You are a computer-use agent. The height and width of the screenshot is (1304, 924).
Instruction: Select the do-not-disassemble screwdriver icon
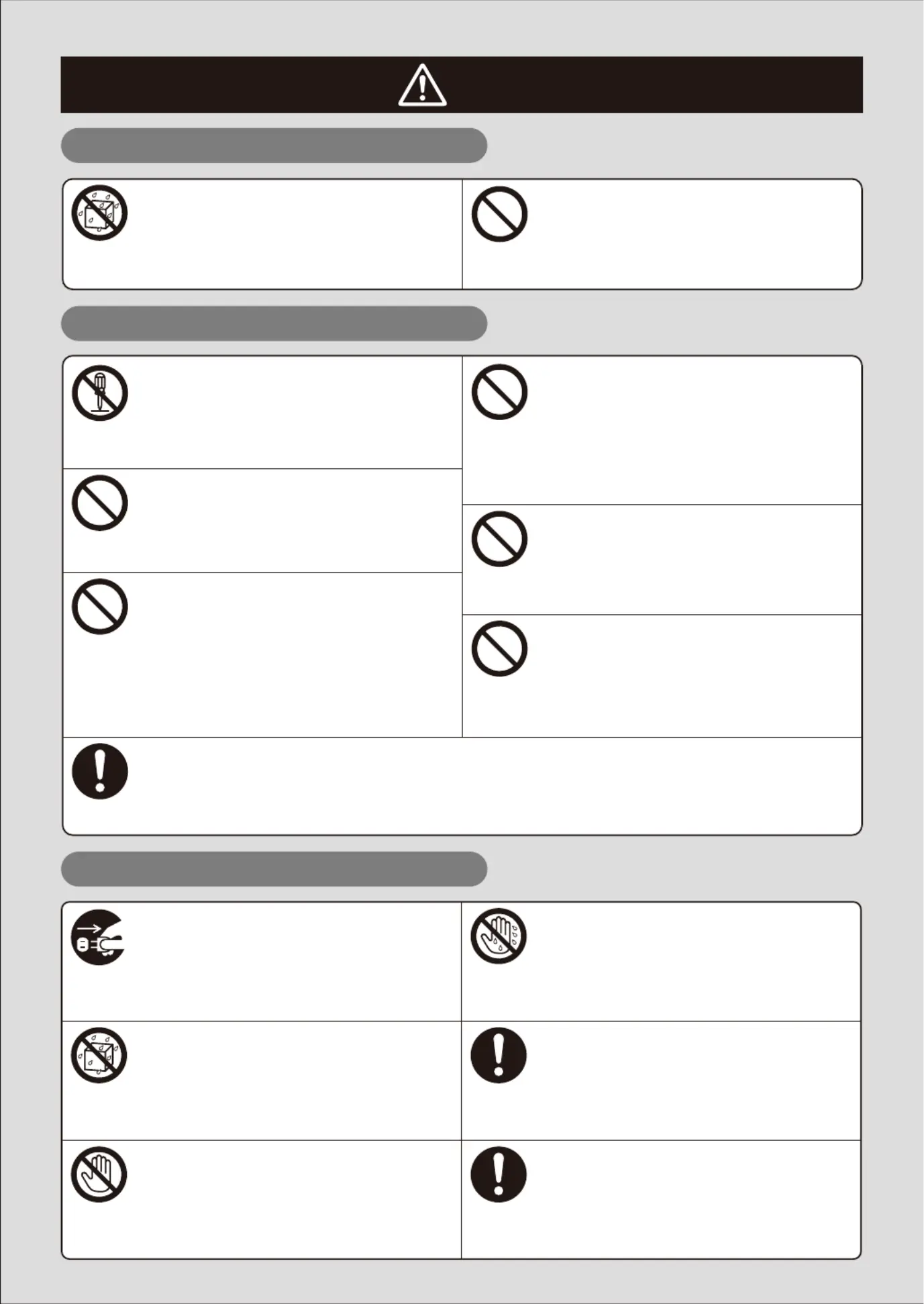pyautogui.click(x=100, y=393)
